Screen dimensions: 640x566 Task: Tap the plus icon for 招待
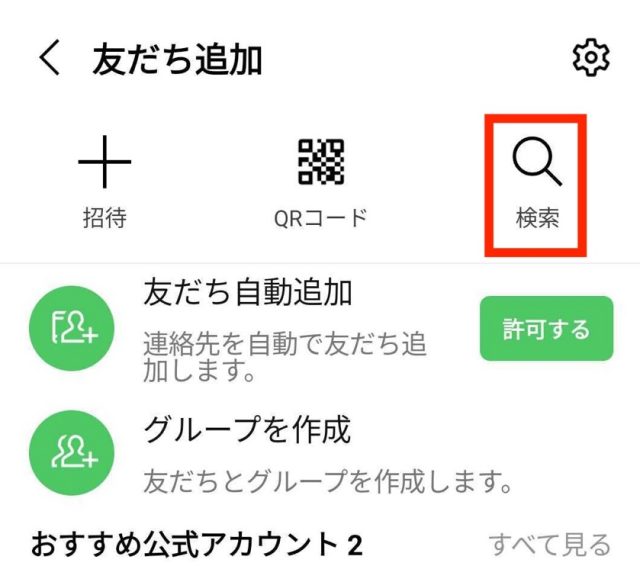coord(104,162)
